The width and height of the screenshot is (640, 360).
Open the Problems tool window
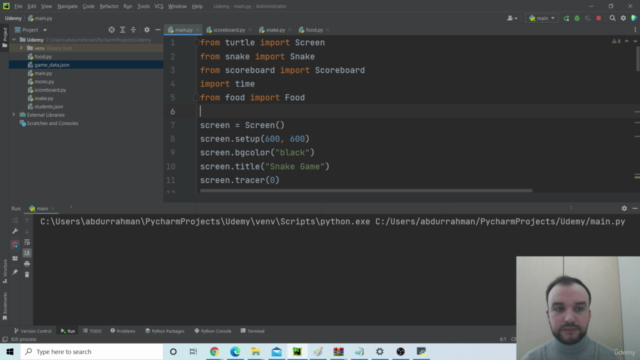pos(123,331)
